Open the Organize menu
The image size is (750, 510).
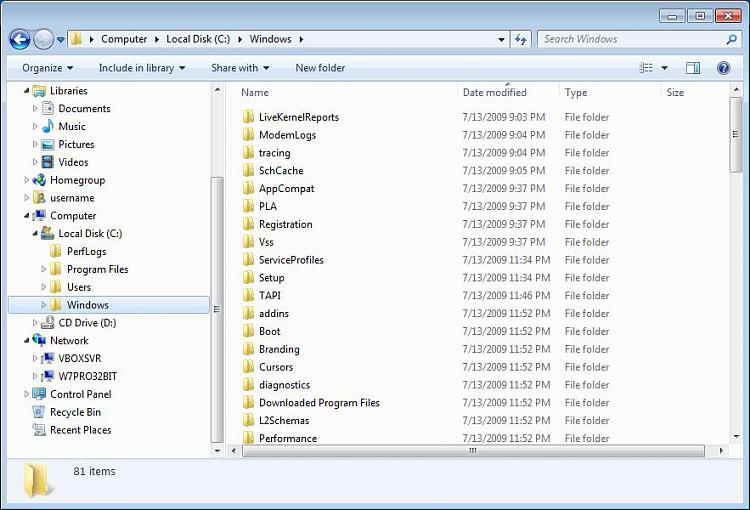pyautogui.click(x=47, y=68)
